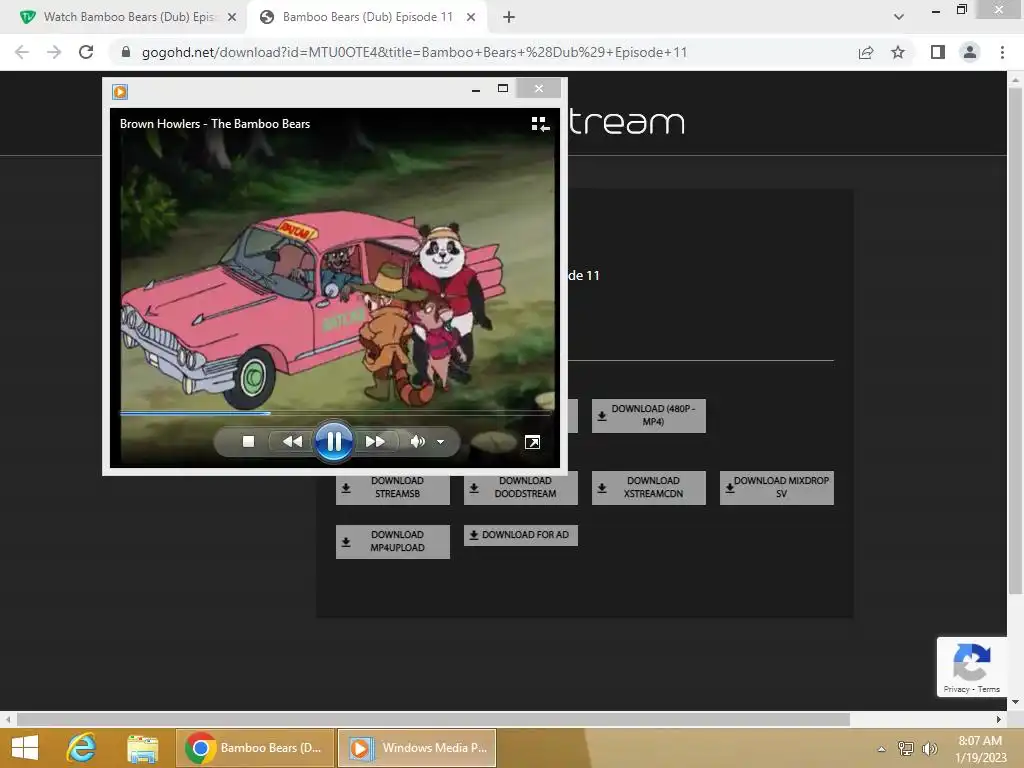1024x768 pixels.
Task: Open a new browser tab
Action: 509,18
